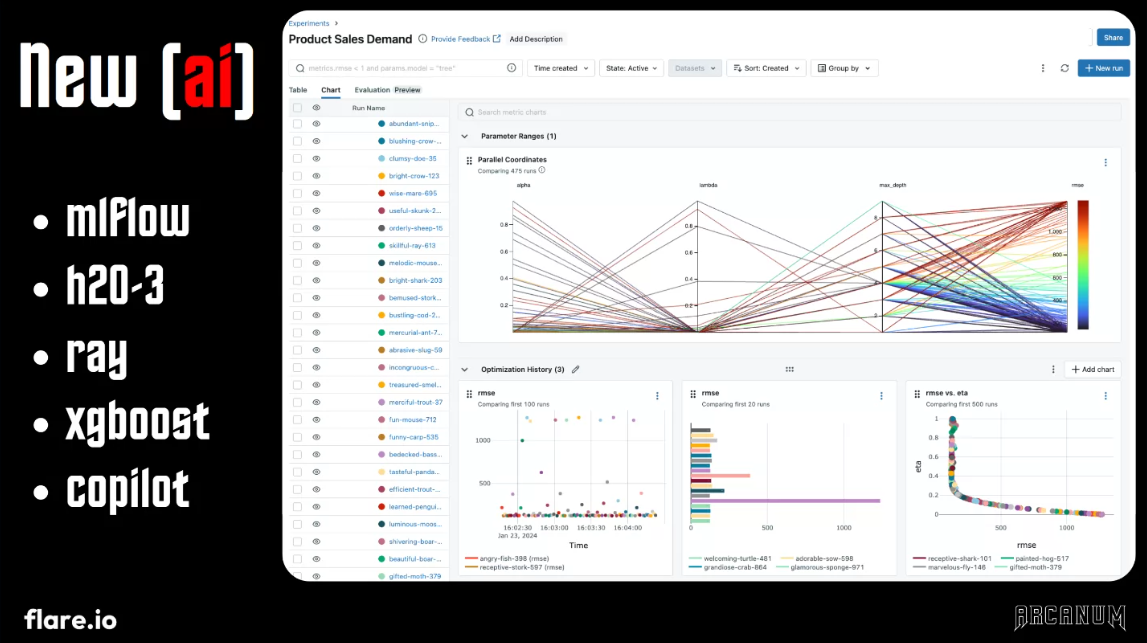Open the Parallel Coordinates chart options menu
1147x643 pixels.
1105,162
